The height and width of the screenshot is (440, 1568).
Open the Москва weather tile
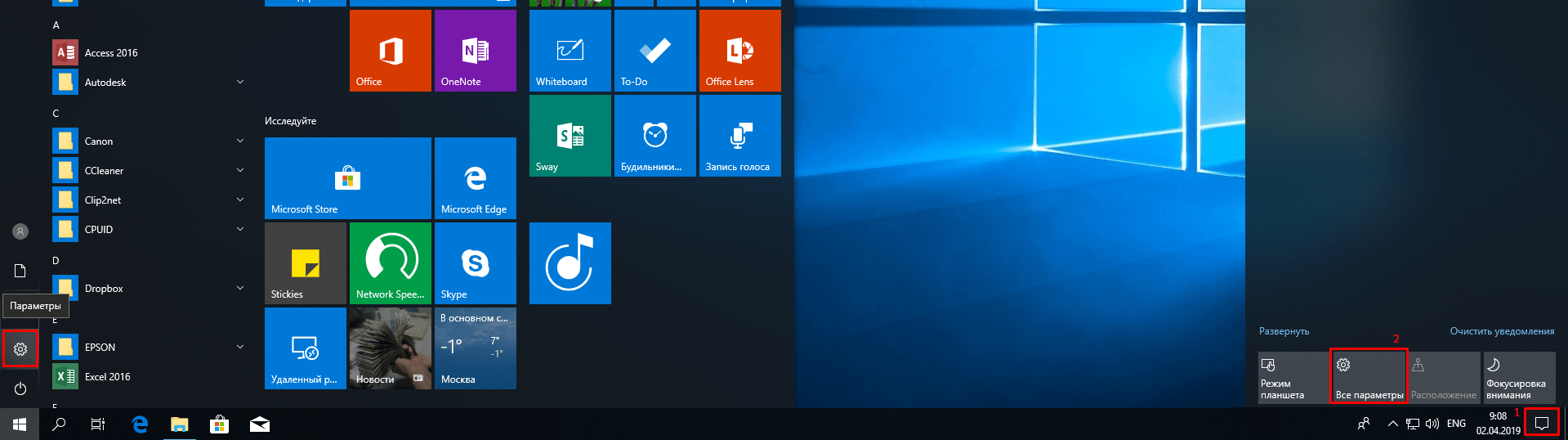(x=475, y=348)
